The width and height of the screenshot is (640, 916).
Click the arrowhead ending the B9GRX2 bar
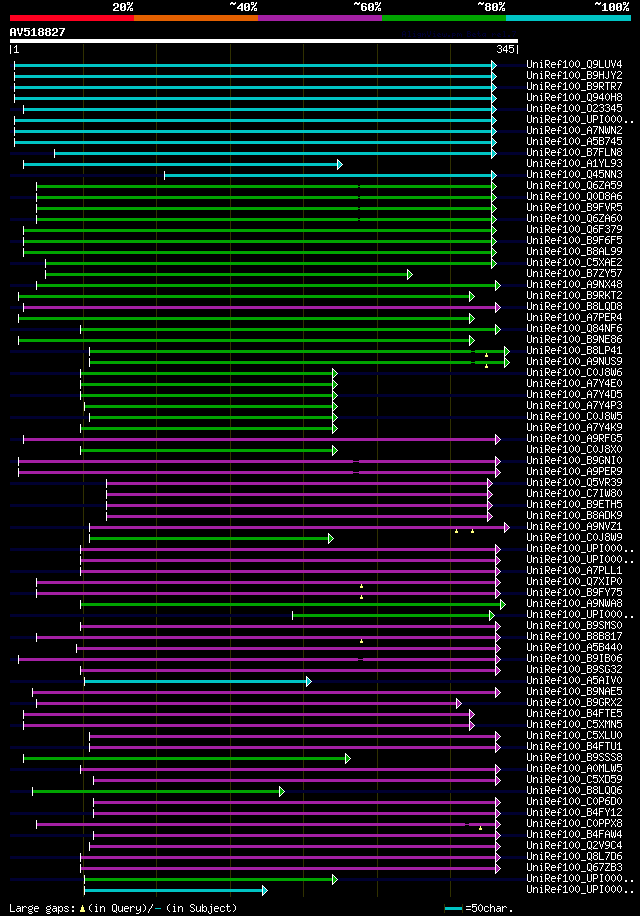point(459,703)
